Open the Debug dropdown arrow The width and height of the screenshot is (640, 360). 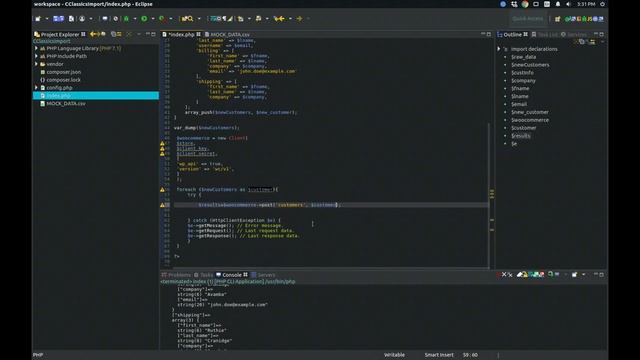point(135,19)
